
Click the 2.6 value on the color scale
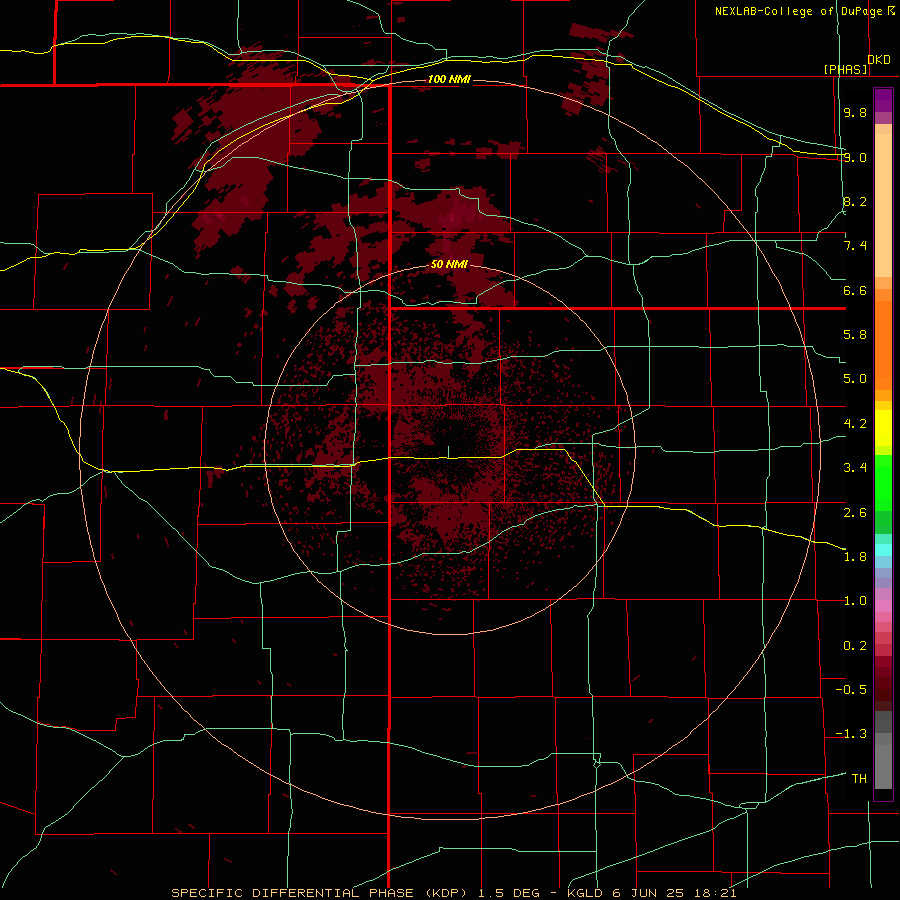pos(855,513)
